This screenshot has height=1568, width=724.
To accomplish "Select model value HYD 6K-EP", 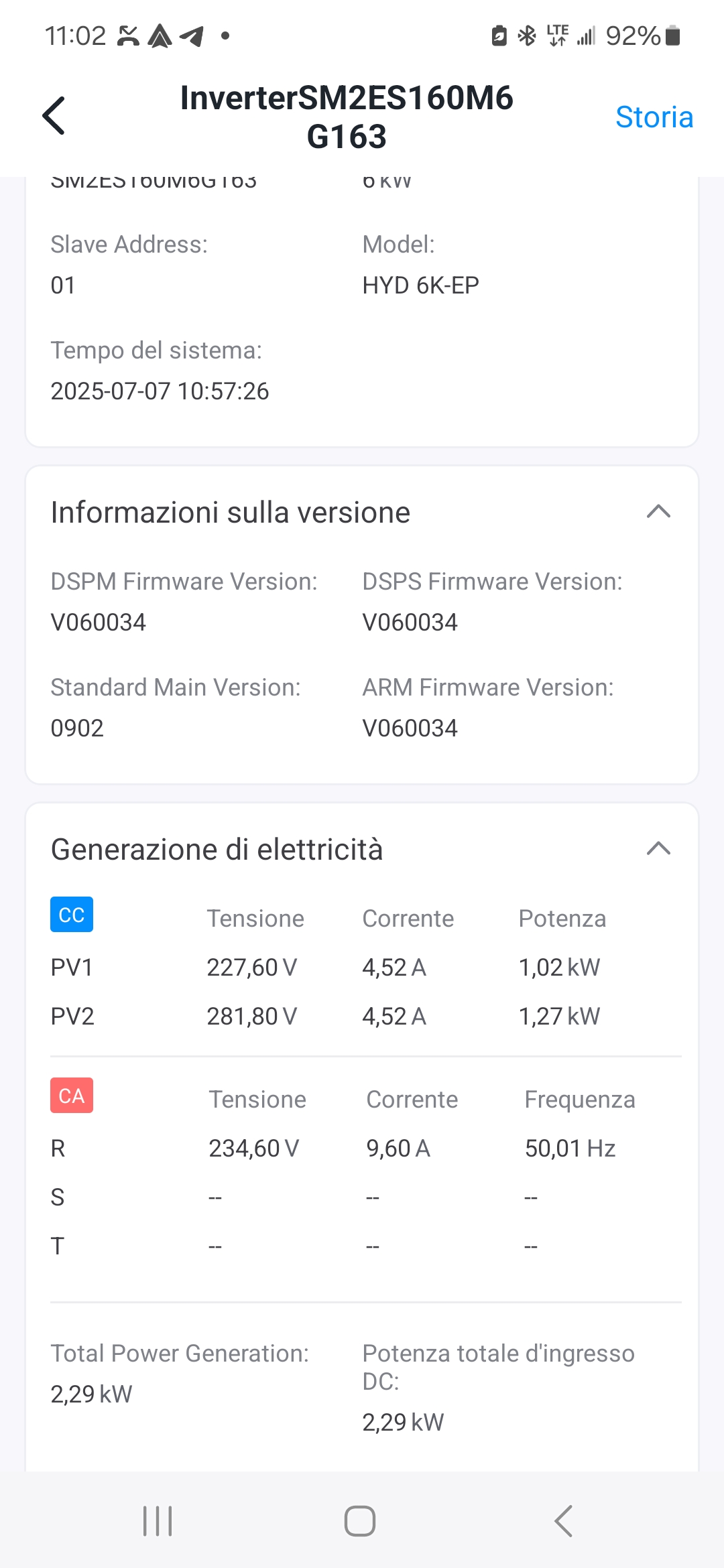I will click(420, 285).
